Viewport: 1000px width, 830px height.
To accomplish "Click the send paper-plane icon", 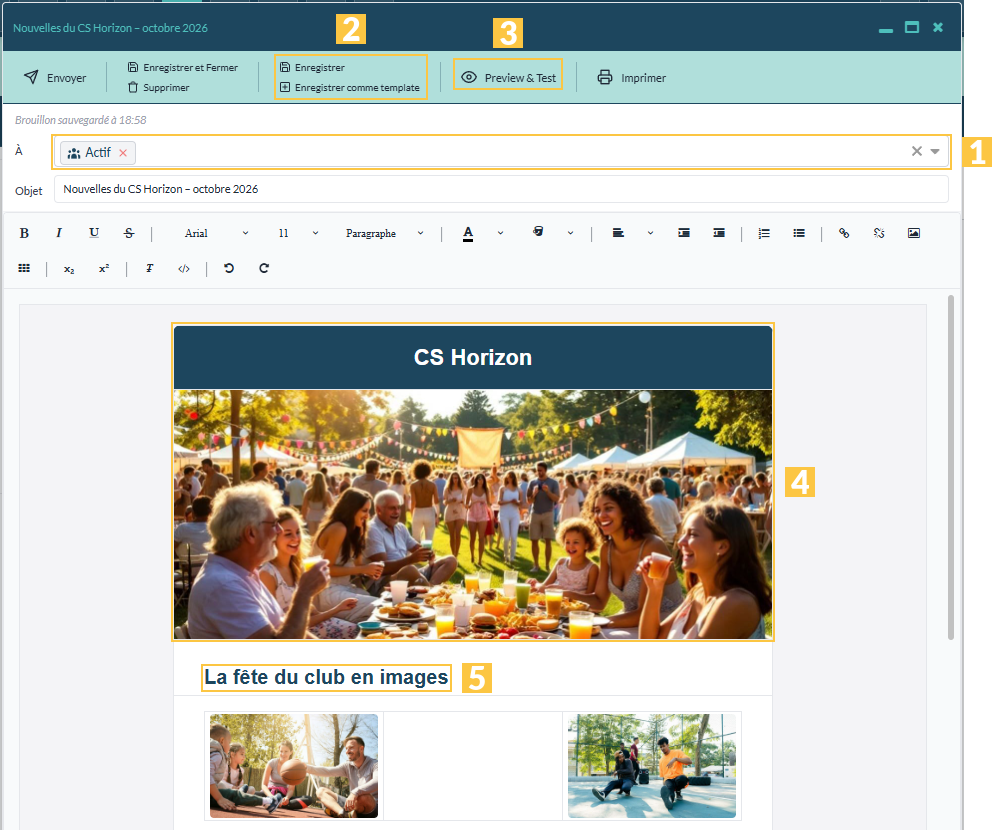I will click(x=31, y=77).
